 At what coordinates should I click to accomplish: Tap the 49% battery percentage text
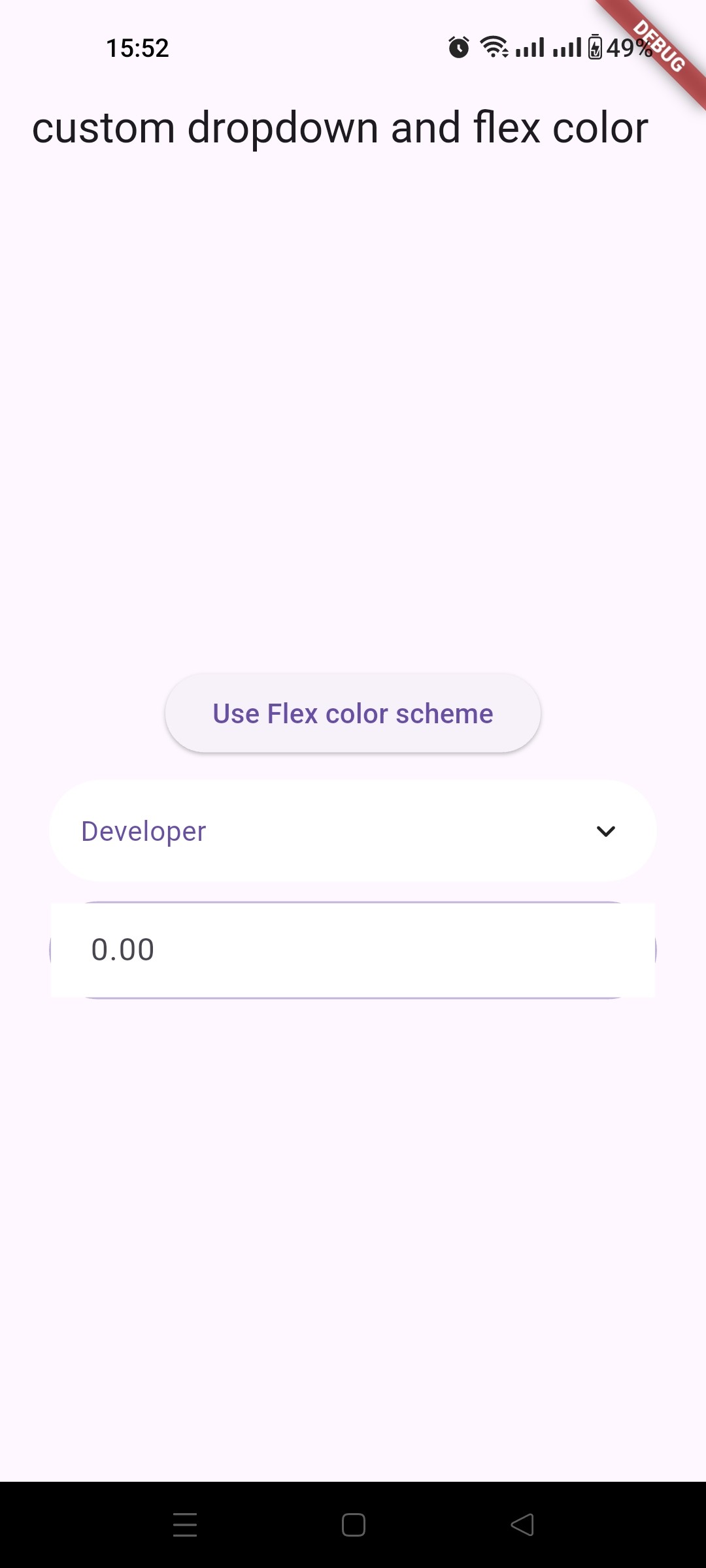[x=629, y=48]
